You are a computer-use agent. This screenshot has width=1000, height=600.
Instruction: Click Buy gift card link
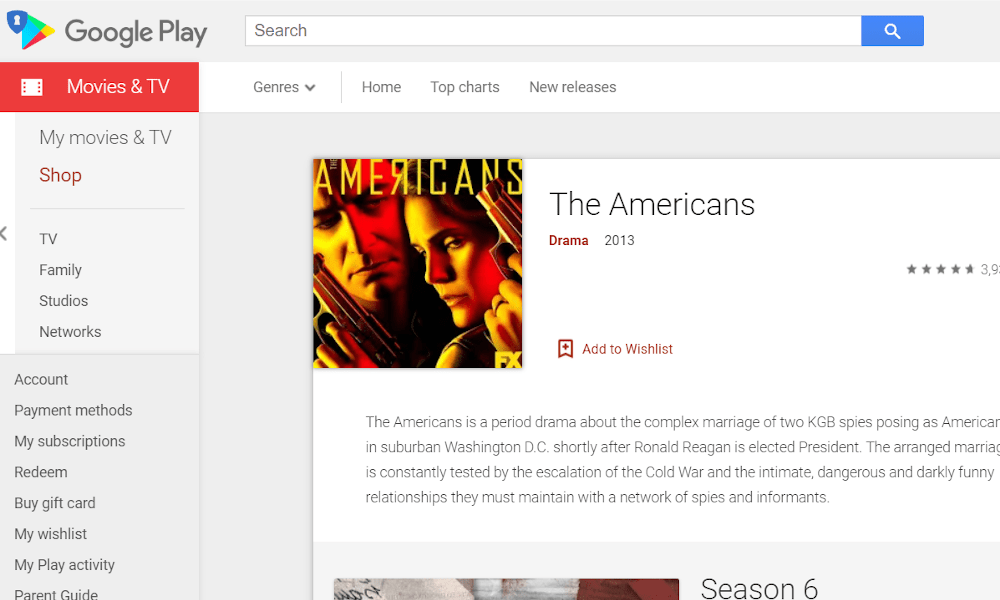55,503
